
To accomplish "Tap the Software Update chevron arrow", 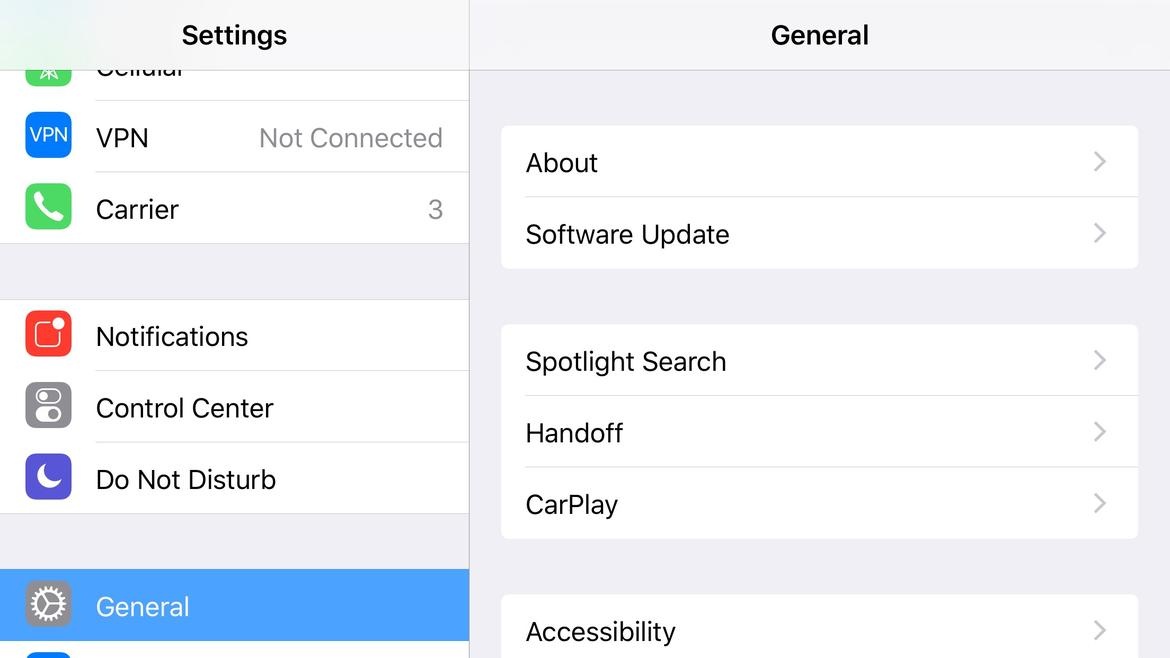I will 1099,233.
